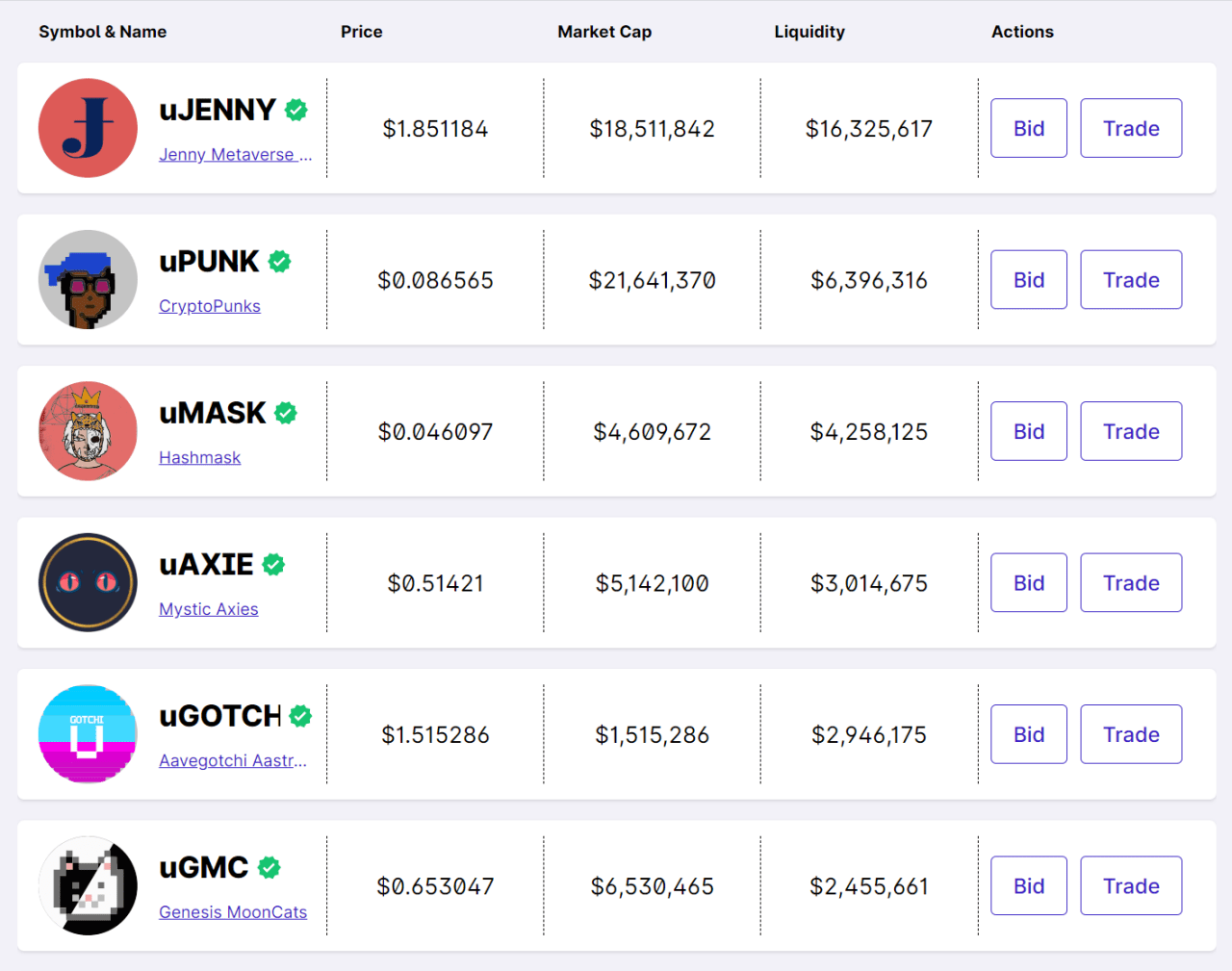
Task: Select liquidity value $2,455,661
Action: point(869,886)
